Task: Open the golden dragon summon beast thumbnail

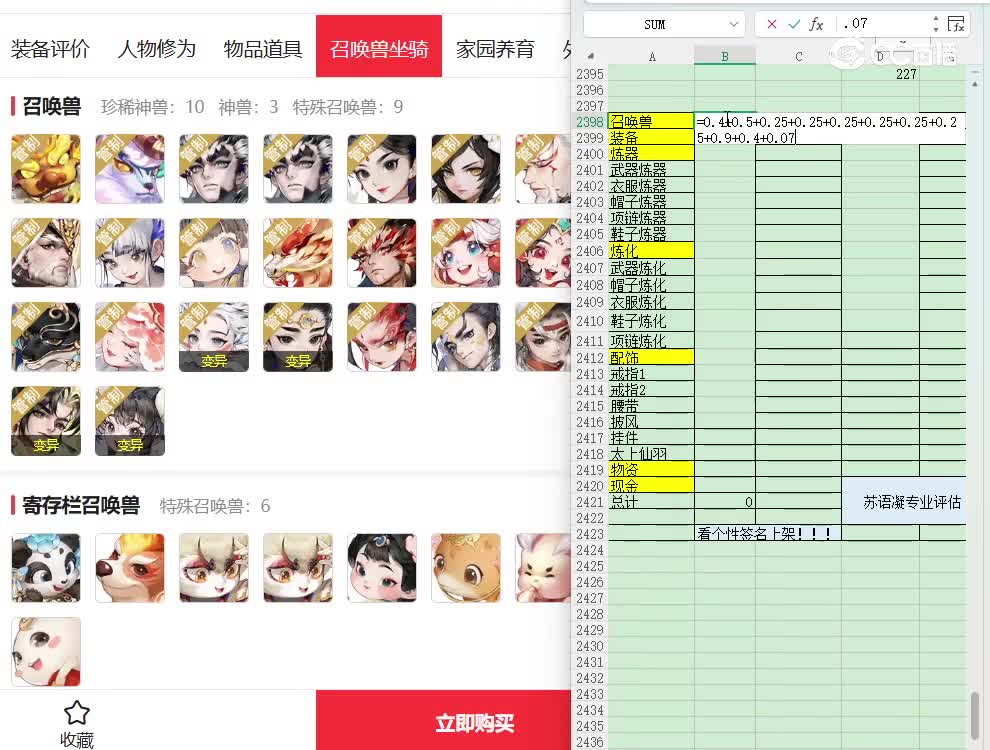Action: [x=298, y=253]
